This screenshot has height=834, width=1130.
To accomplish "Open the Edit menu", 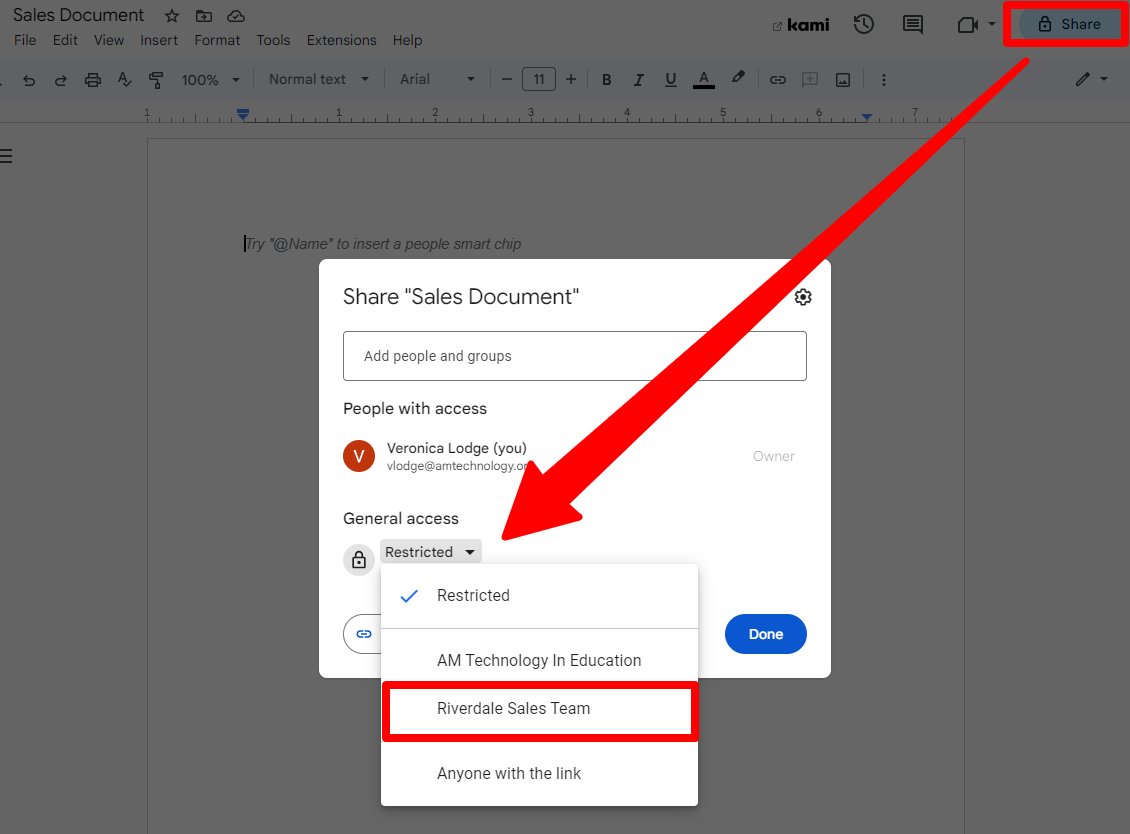I will [x=65, y=40].
